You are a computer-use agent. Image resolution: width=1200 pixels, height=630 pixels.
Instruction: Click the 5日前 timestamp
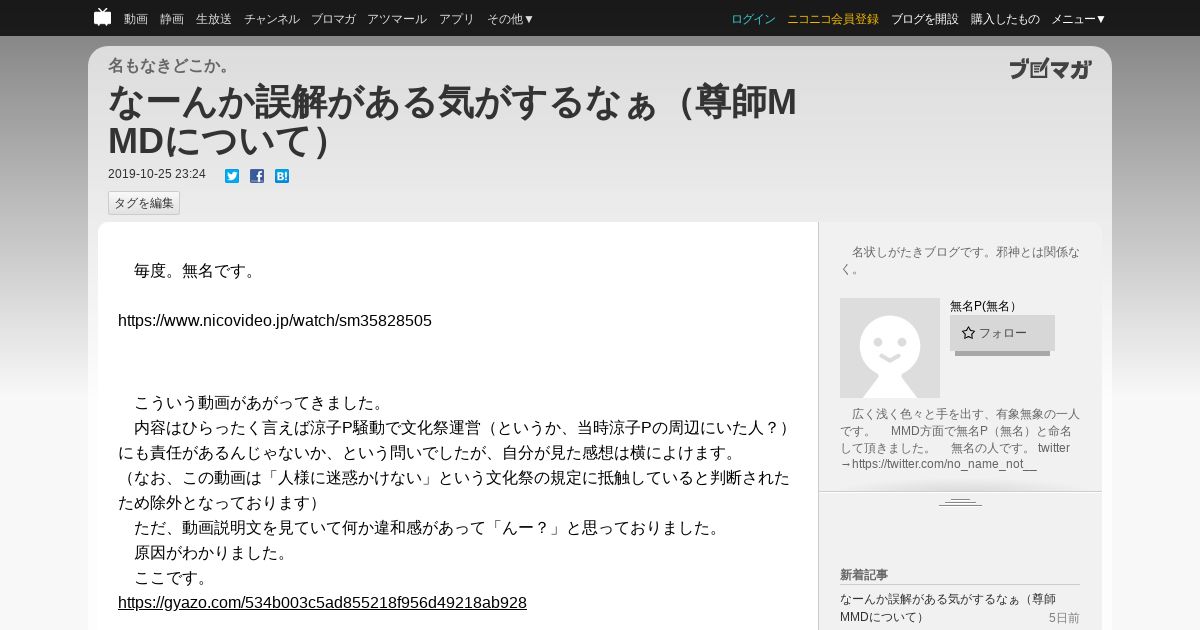click(1064, 618)
